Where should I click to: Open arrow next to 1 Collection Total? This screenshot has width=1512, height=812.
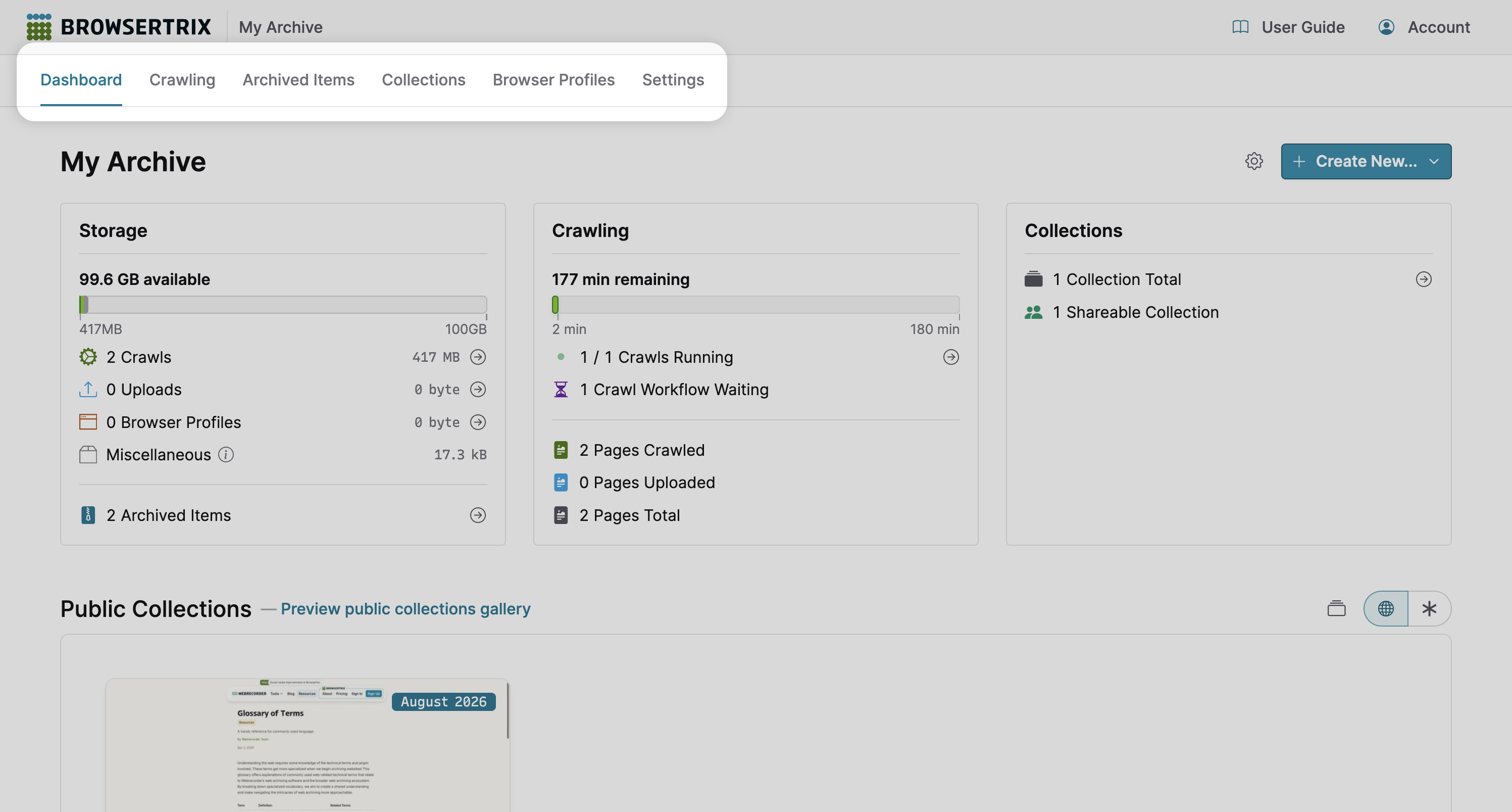tap(1423, 279)
